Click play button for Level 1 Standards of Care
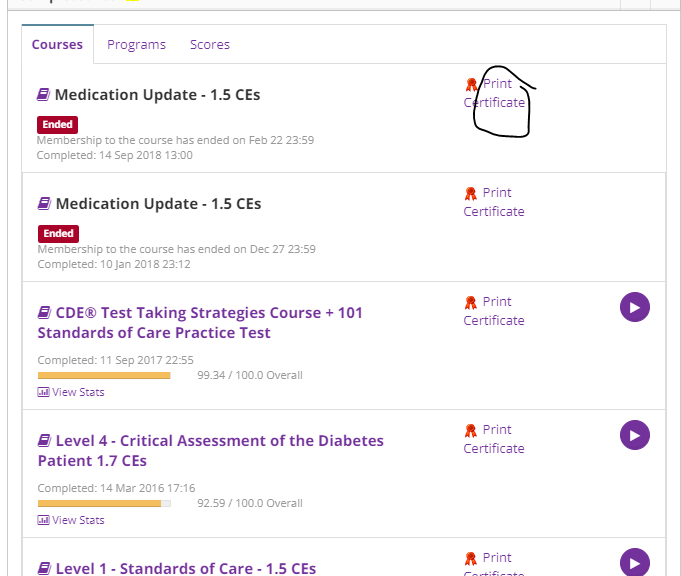 tap(635, 562)
